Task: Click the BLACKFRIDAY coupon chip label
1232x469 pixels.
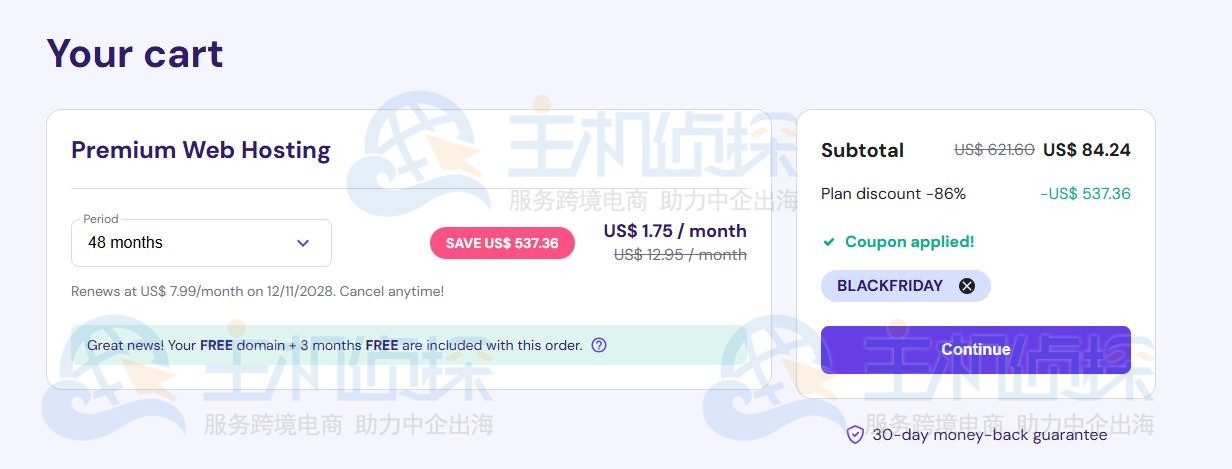Action: (x=889, y=286)
